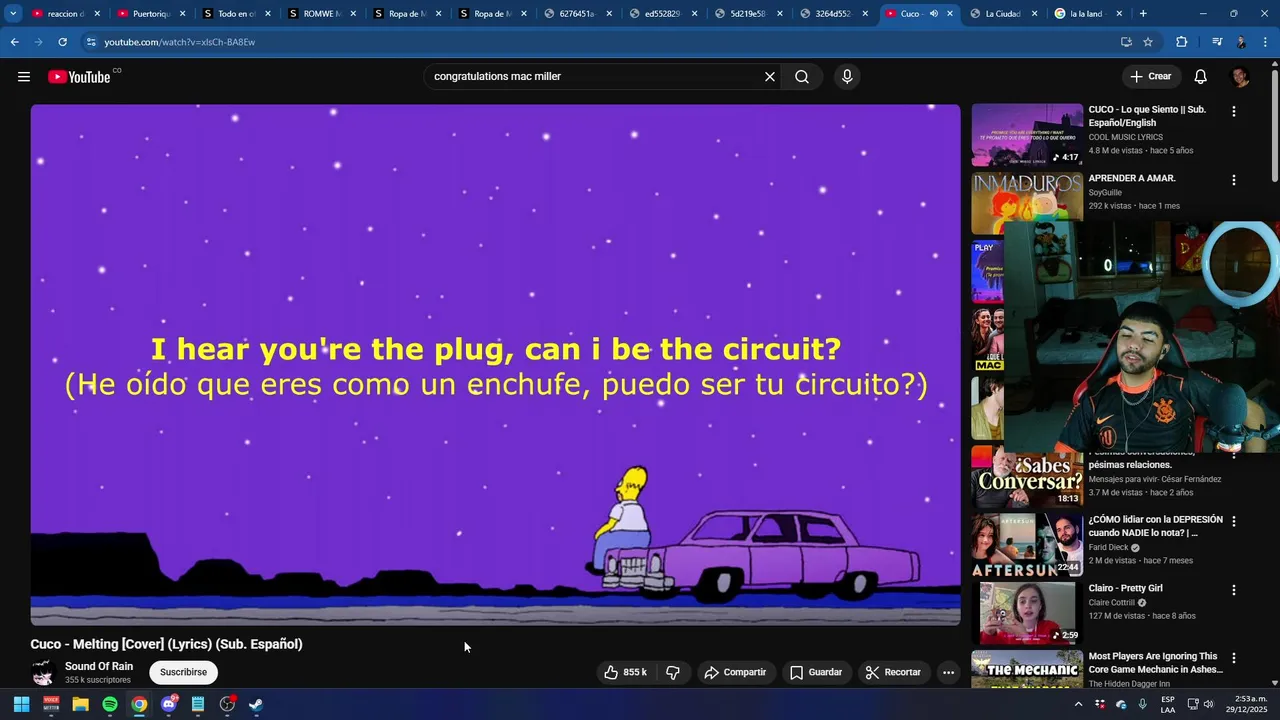Clear the search box with the X icon
This screenshot has height=720, width=1280.
pyautogui.click(x=770, y=77)
